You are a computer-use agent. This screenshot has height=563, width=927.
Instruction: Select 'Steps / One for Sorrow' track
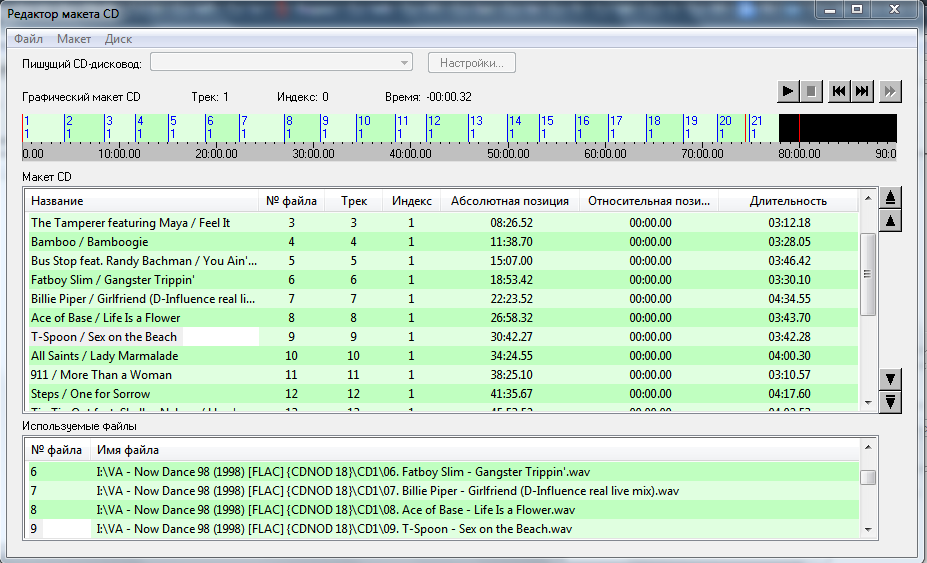pyautogui.click(x=443, y=393)
